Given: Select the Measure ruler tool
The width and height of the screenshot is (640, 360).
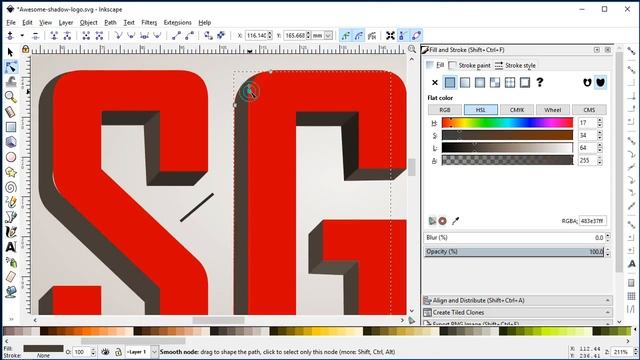Looking at the screenshot, I should pyautogui.click(x=11, y=112).
